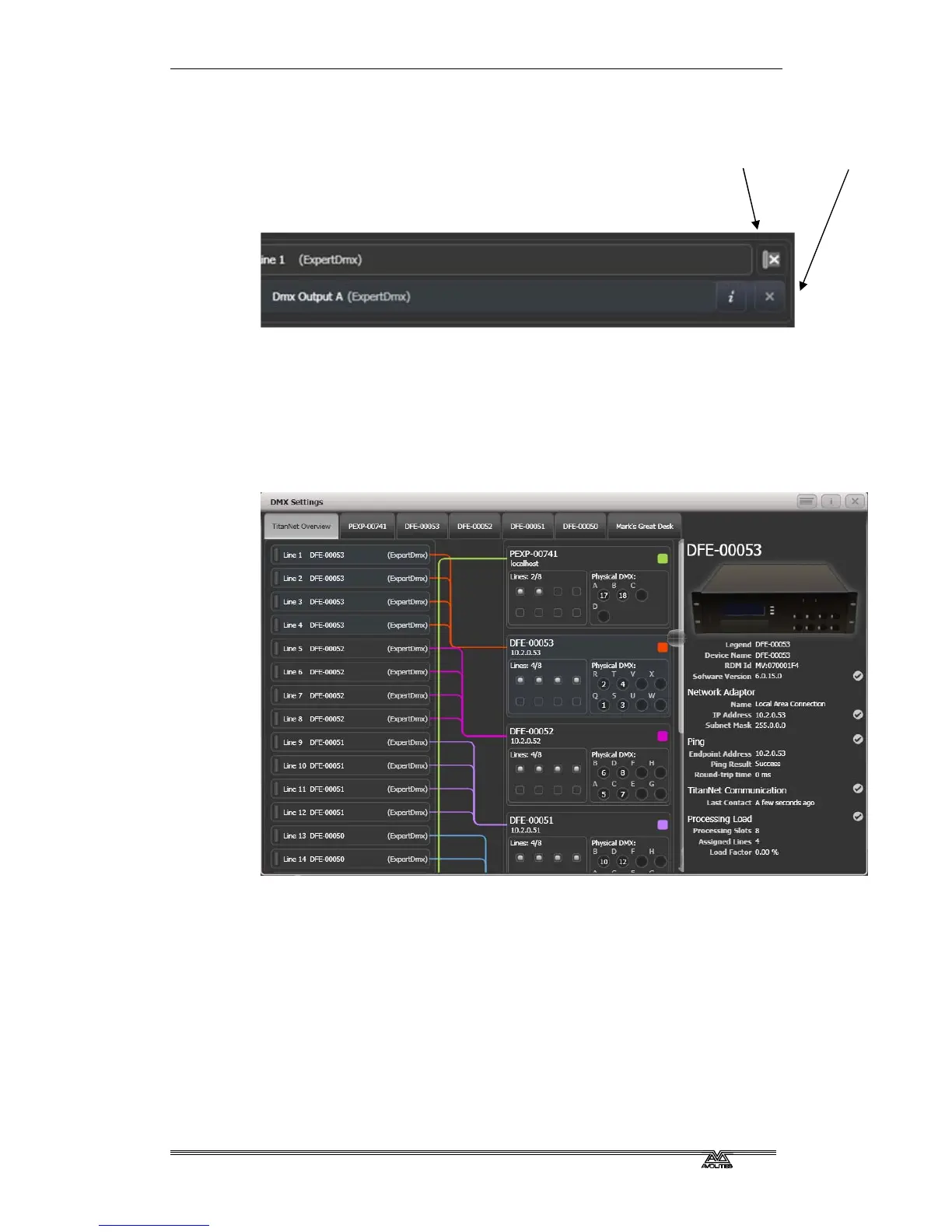Select Line 13 DFE-00050 row
Screen dimensions: 952x1232
click(351, 835)
